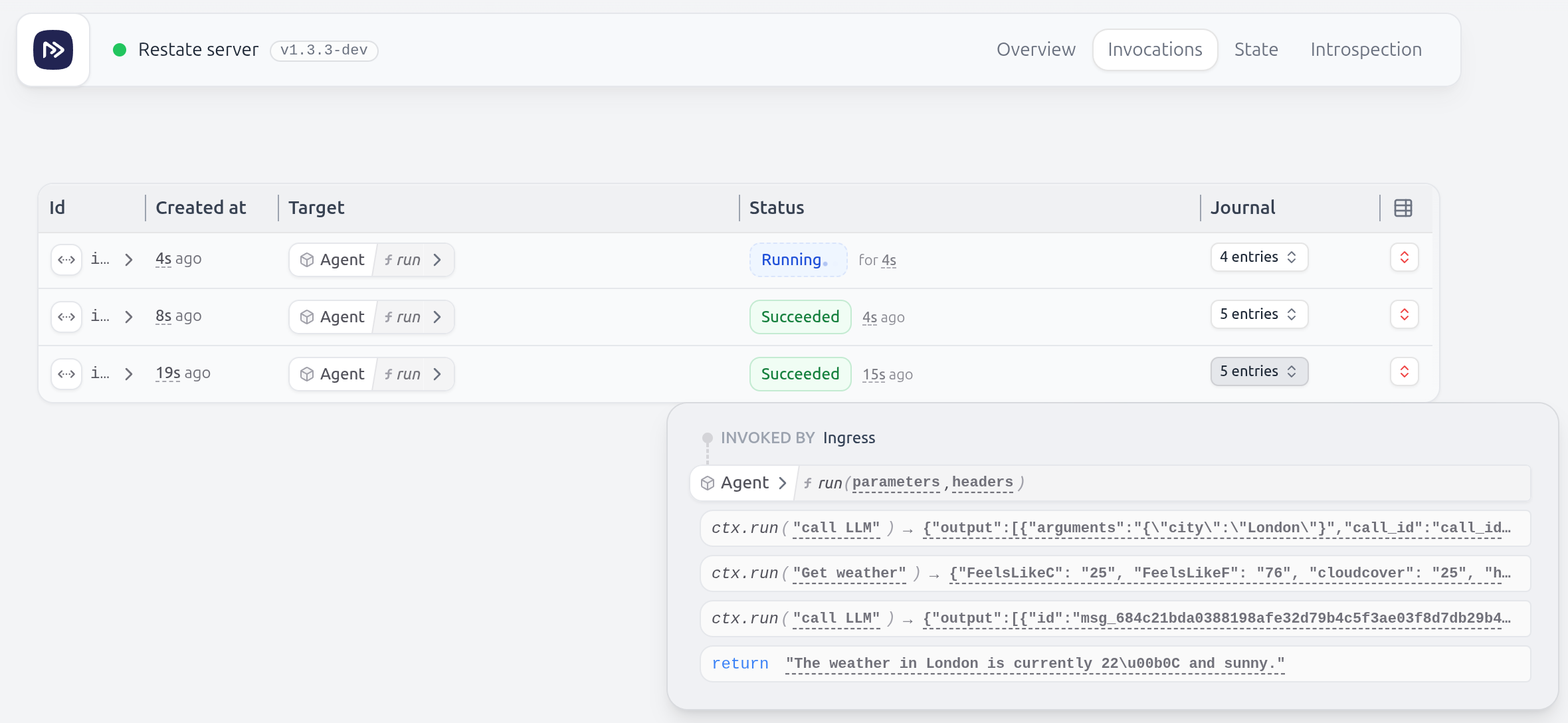Expand the Agent chevron in the journal popup
Image resolution: width=1568 pixels, height=723 pixels.
pyautogui.click(x=783, y=483)
